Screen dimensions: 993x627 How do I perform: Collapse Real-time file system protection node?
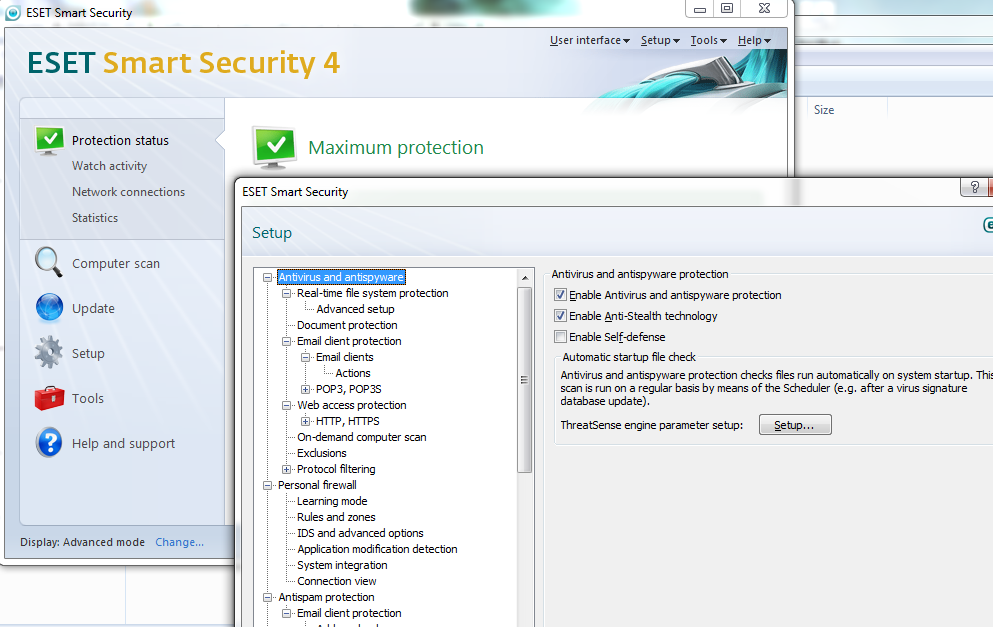click(286, 293)
